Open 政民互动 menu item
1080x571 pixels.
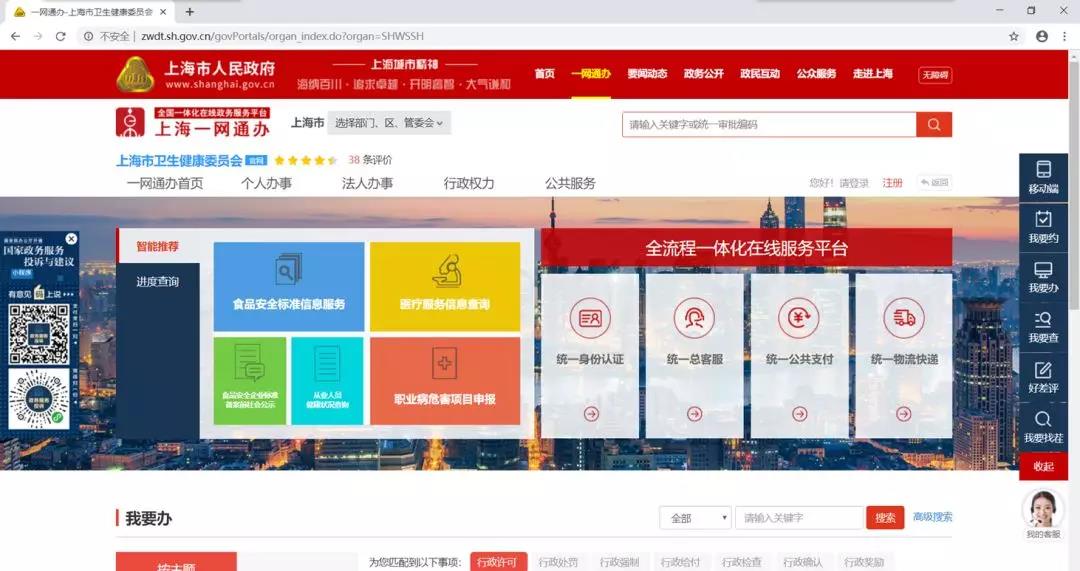[760, 74]
